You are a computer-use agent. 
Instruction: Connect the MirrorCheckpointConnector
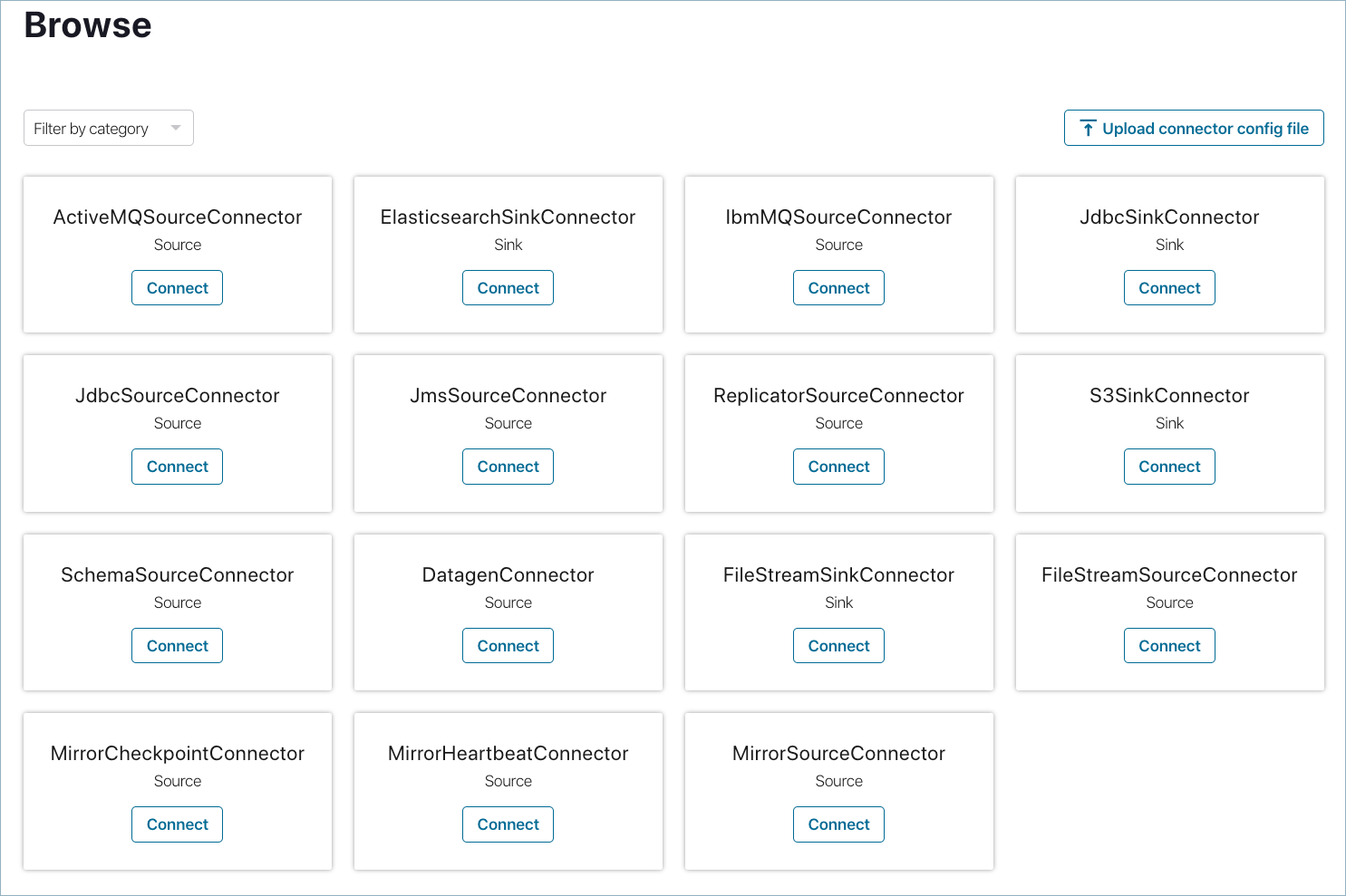point(177,824)
